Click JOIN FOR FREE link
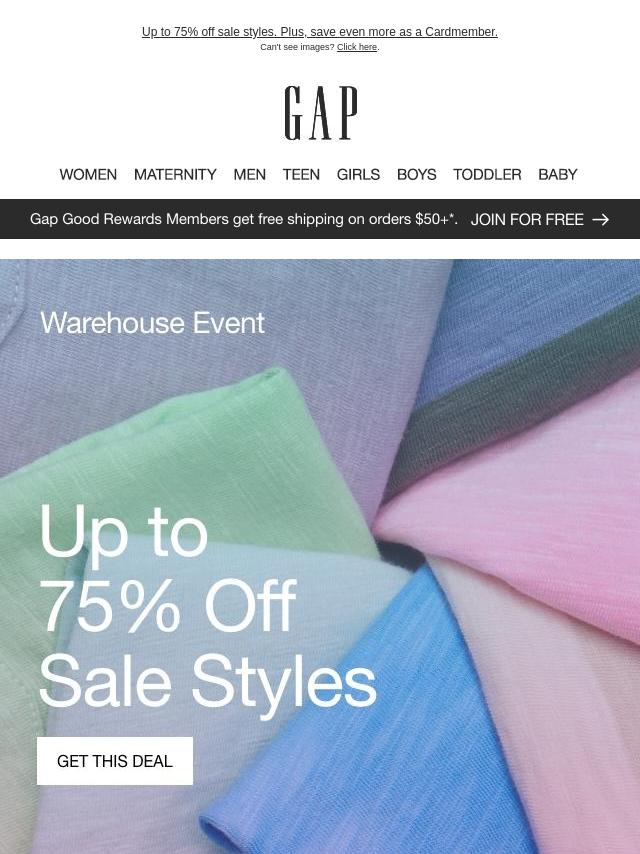 click(x=527, y=219)
